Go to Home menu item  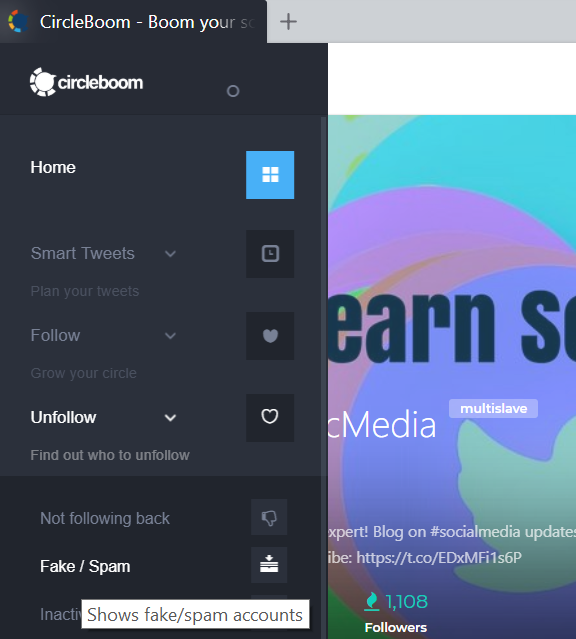[x=53, y=167]
